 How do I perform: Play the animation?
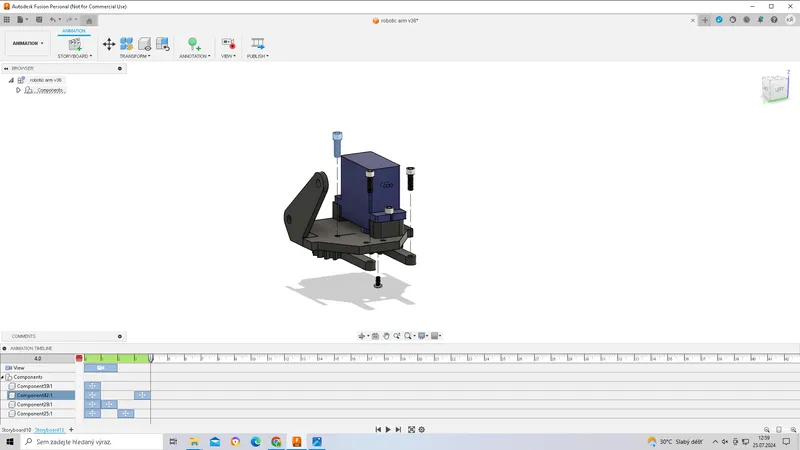tap(388, 430)
